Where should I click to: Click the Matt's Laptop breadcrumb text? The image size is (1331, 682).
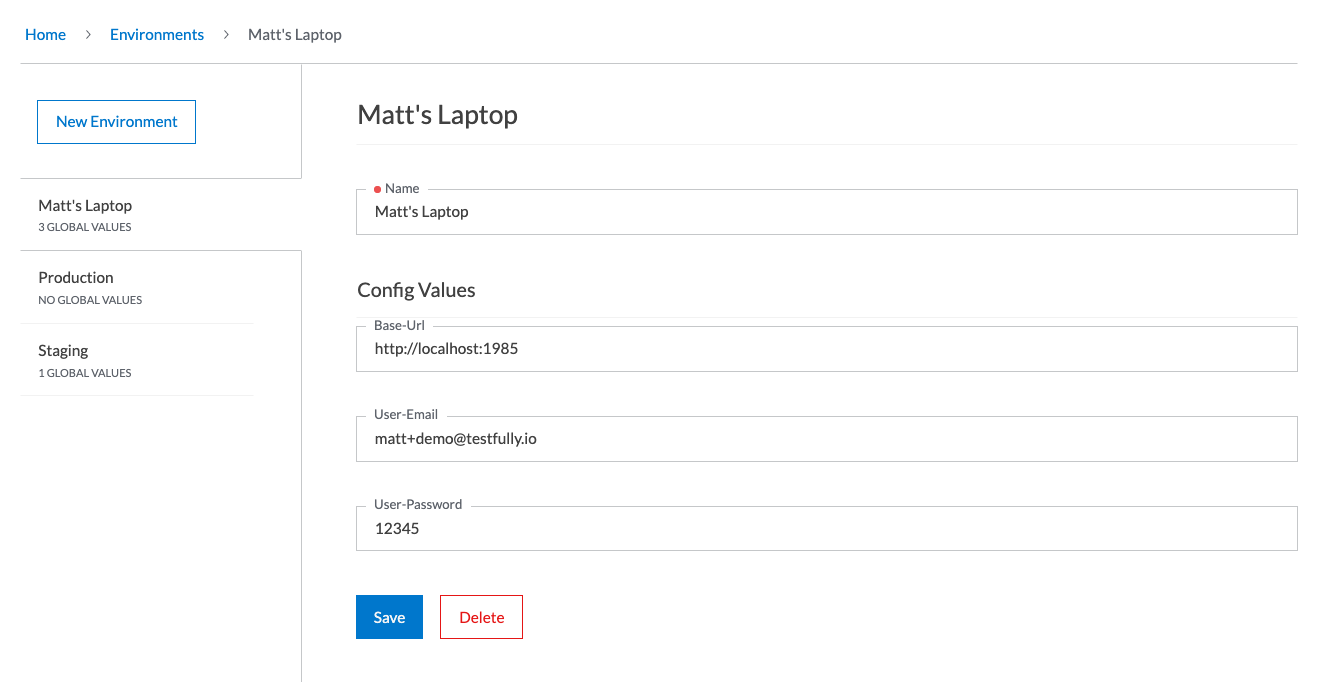(x=295, y=35)
